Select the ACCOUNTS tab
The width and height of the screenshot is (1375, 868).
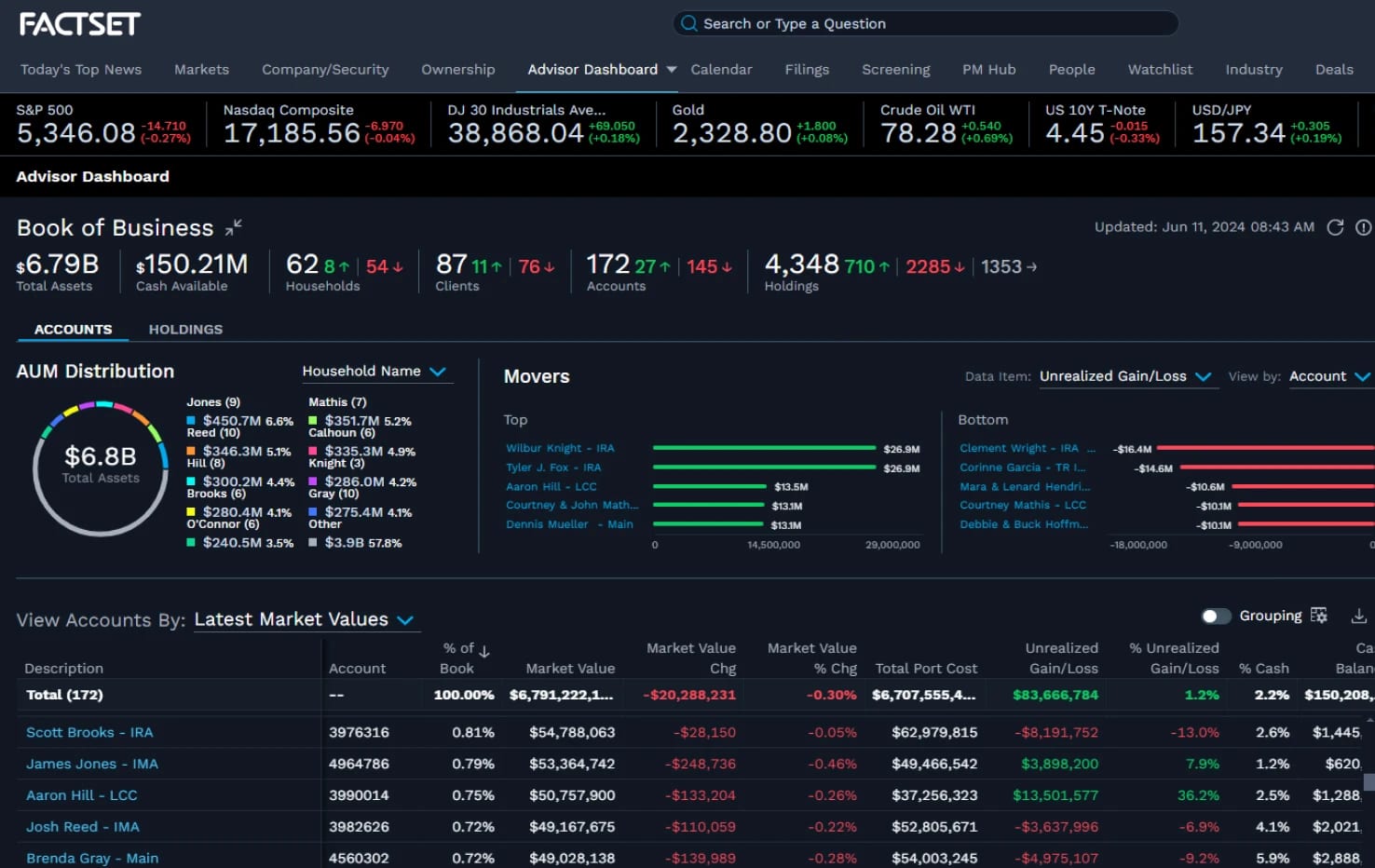73,330
